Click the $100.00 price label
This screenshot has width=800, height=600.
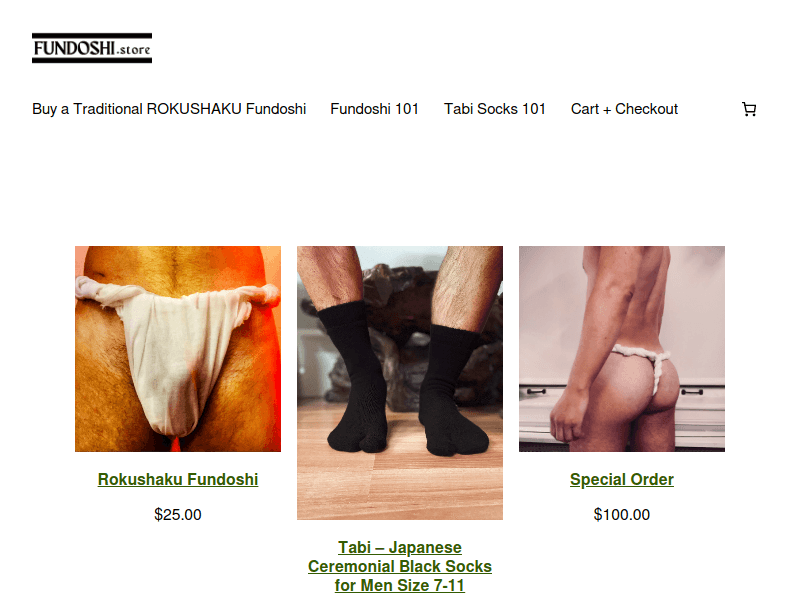tap(622, 514)
